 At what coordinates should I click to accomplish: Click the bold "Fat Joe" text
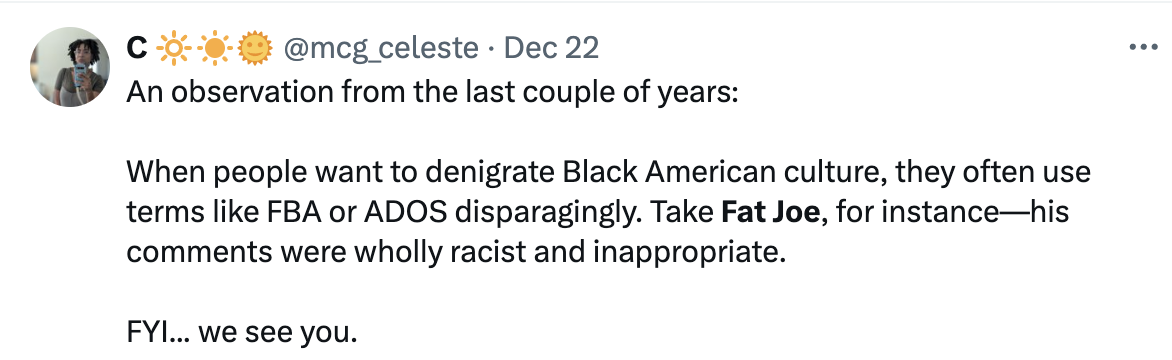tap(771, 214)
